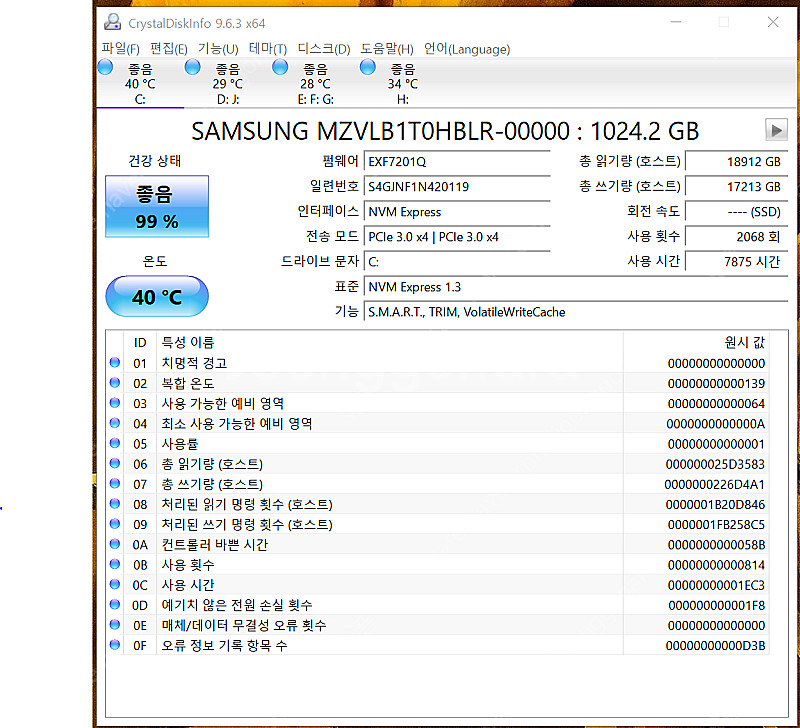Click the status orb beside attribute 05
The image size is (800, 728).
point(115,443)
